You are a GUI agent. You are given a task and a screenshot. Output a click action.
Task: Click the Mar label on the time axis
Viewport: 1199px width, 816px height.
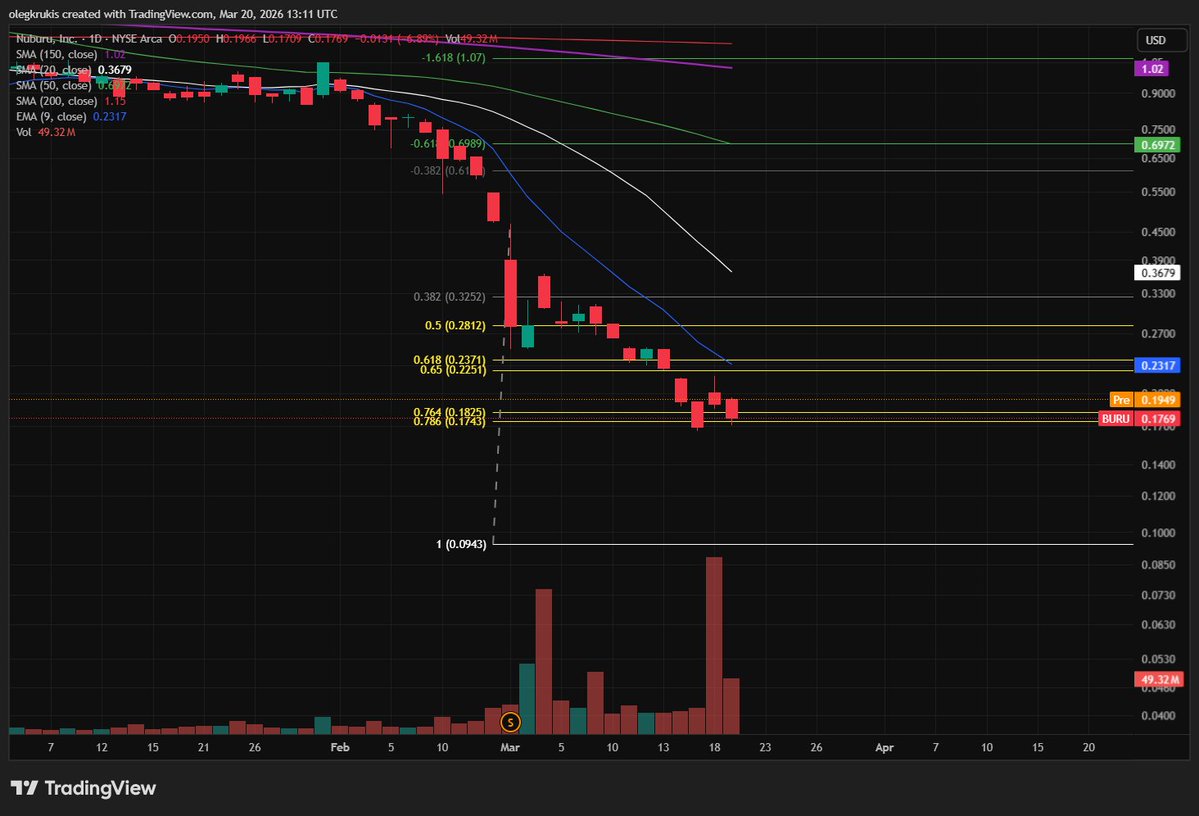coord(510,747)
